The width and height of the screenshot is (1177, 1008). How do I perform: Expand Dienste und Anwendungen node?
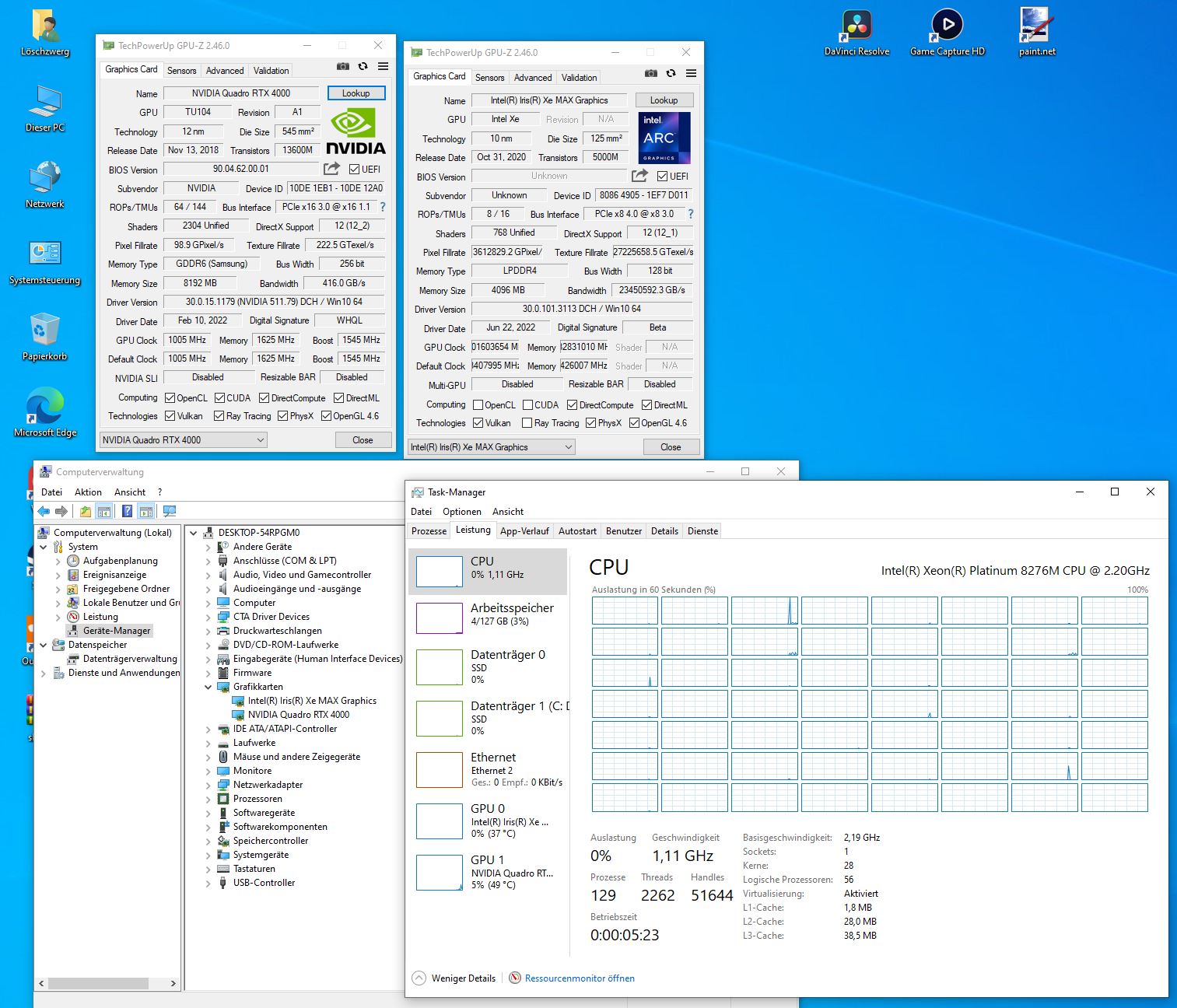[x=44, y=673]
